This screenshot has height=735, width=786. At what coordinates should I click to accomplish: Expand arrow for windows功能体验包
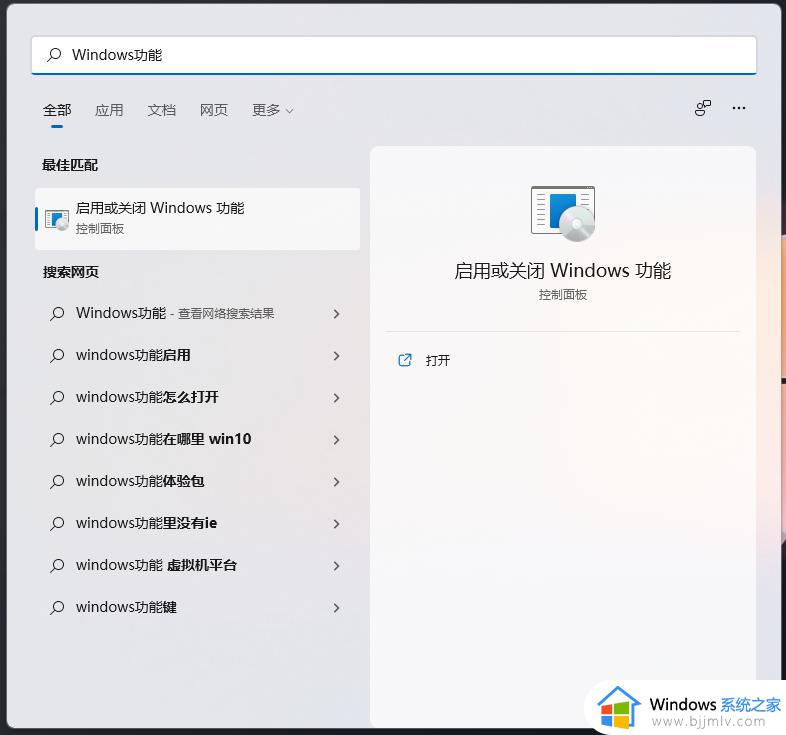tap(336, 482)
